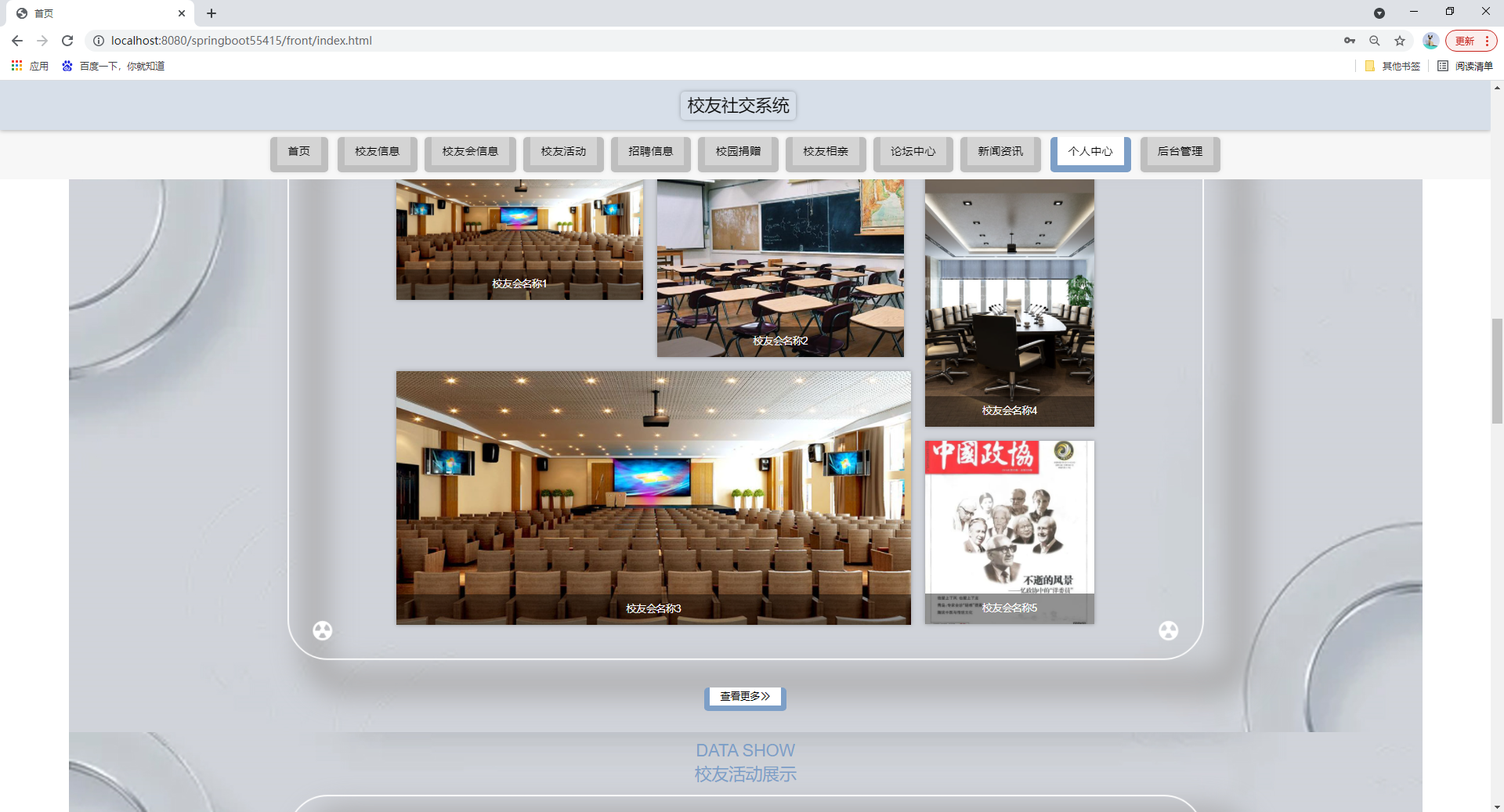Click the 校友会名称5 thumbnail

tap(1009, 532)
